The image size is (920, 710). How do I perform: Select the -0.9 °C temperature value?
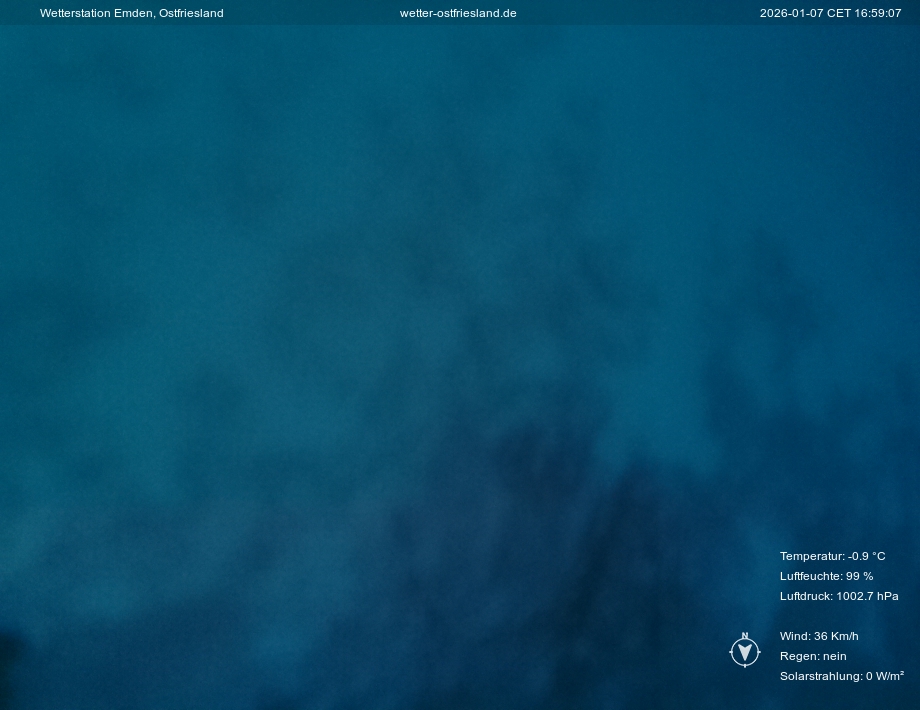click(867, 556)
